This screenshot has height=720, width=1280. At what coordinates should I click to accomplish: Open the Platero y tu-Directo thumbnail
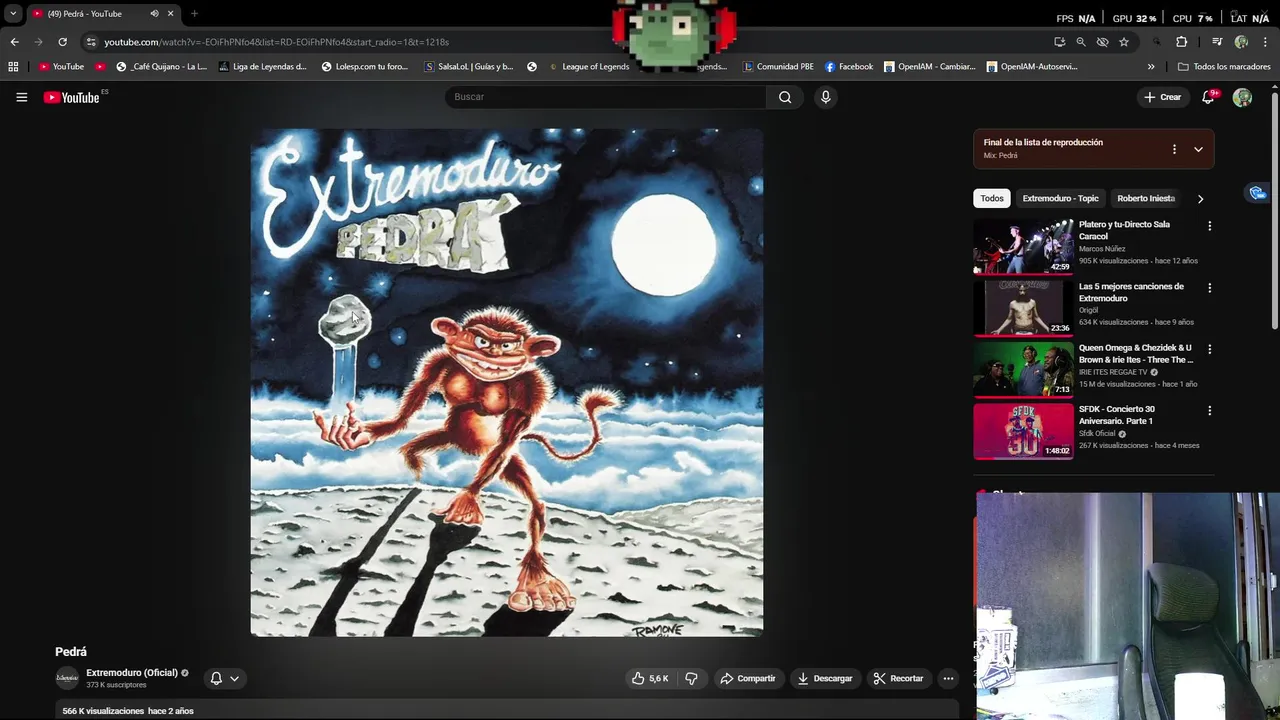click(x=1023, y=246)
